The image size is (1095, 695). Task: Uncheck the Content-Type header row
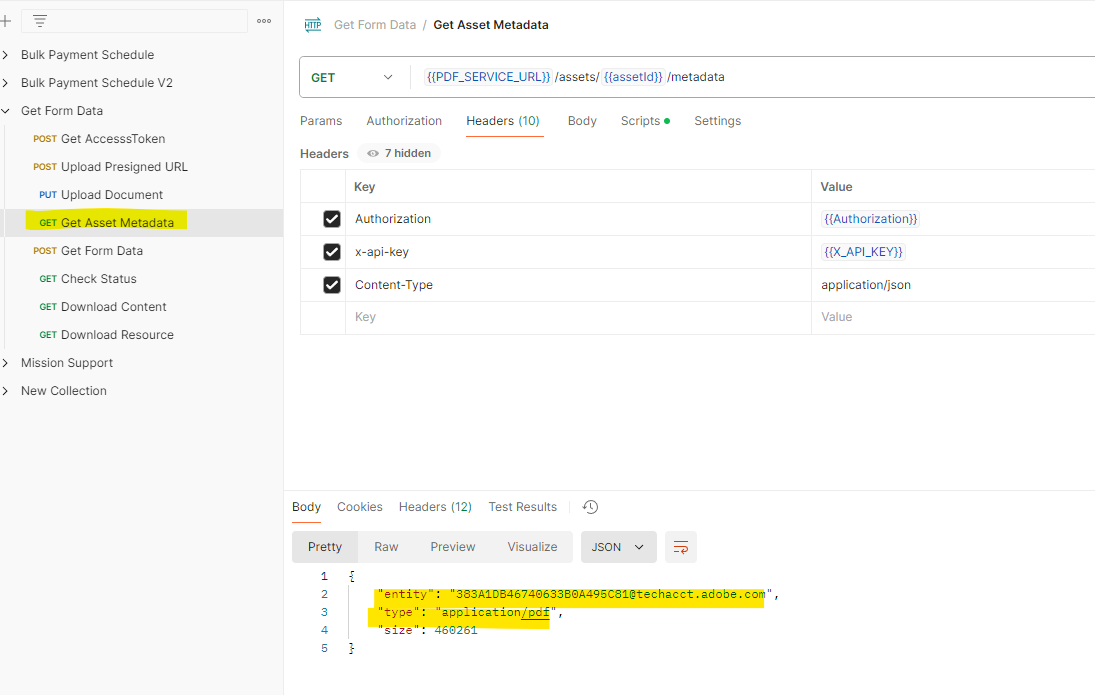coord(331,284)
